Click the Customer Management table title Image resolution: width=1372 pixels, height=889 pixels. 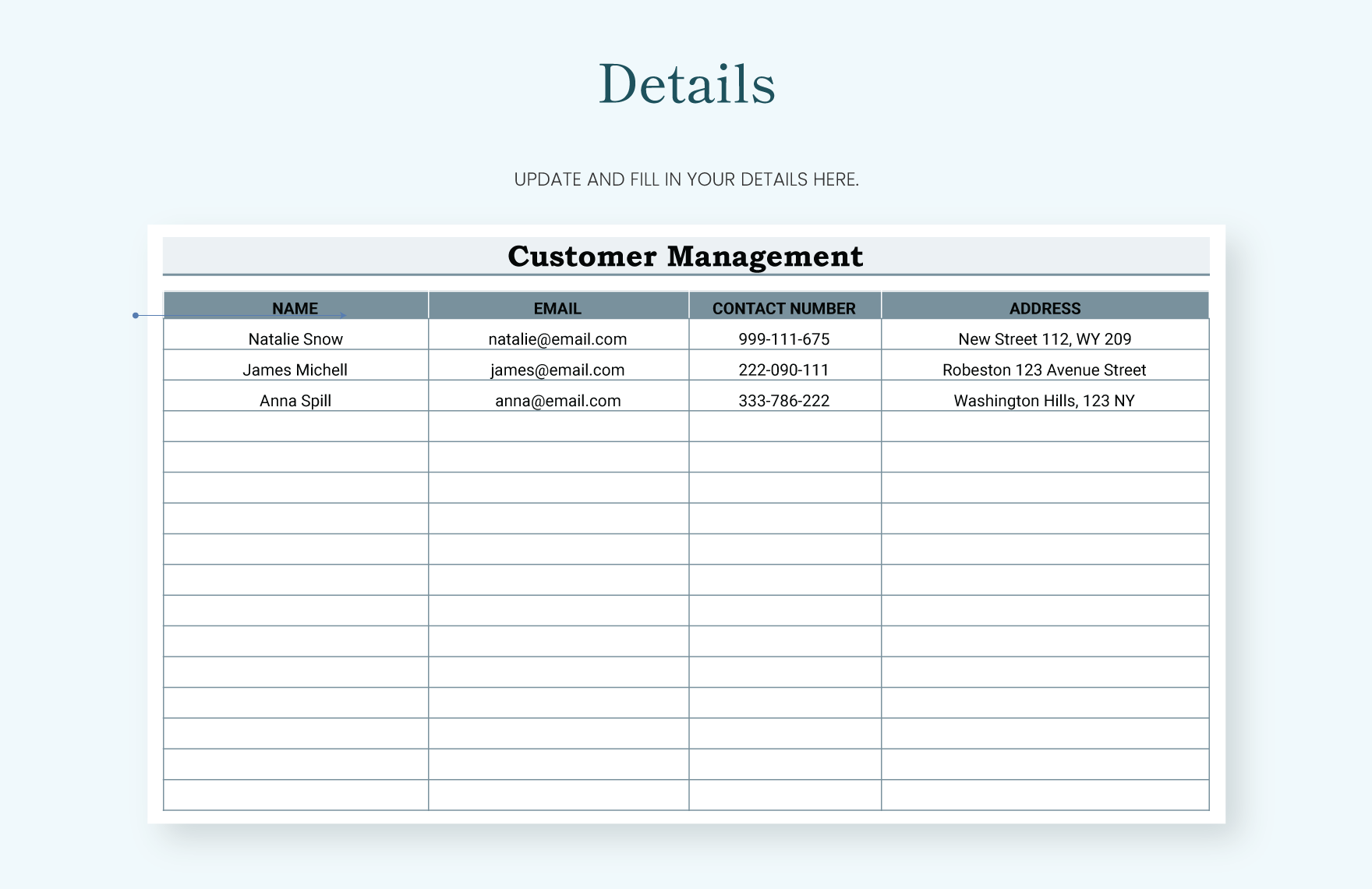click(685, 257)
